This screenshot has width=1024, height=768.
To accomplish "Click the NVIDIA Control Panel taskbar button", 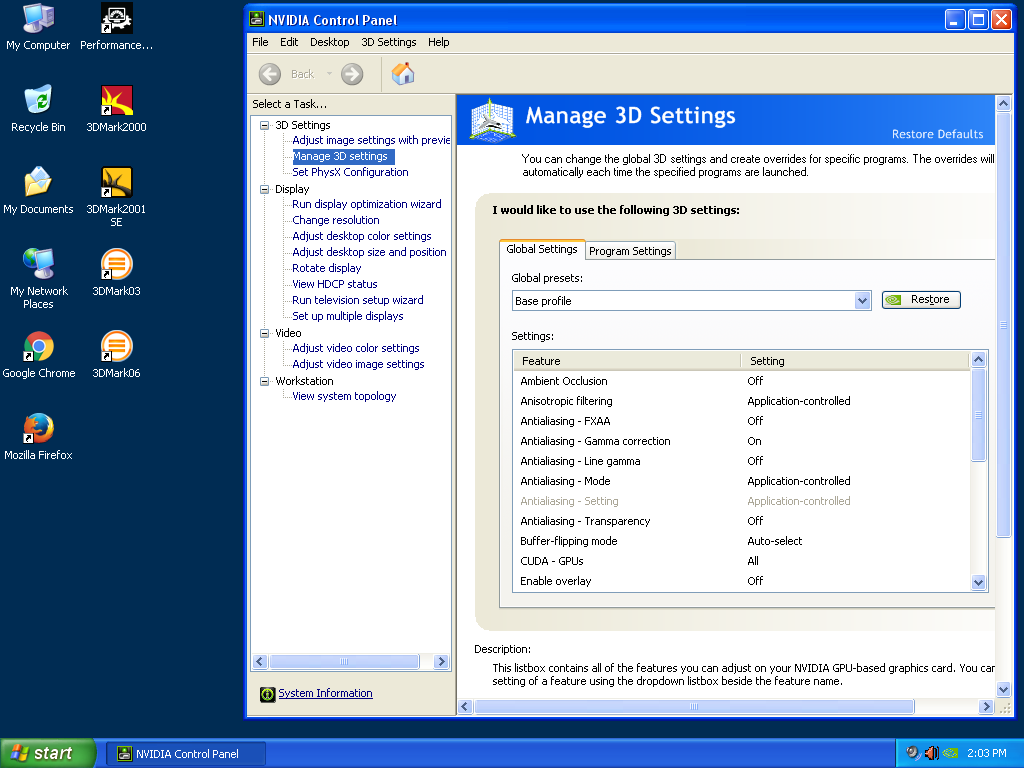I will [x=185, y=752].
